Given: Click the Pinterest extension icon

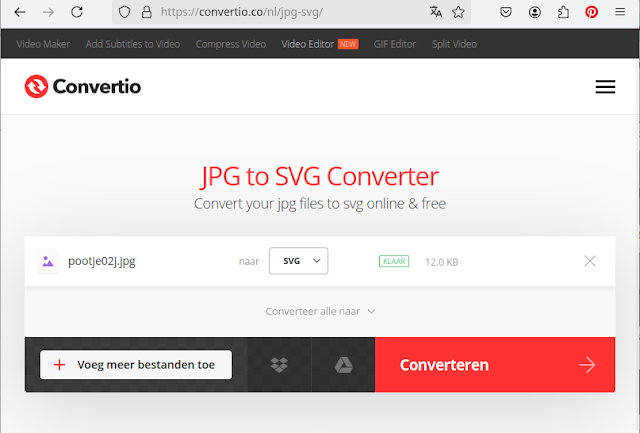Looking at the screenshot, I should click(591, 12).
